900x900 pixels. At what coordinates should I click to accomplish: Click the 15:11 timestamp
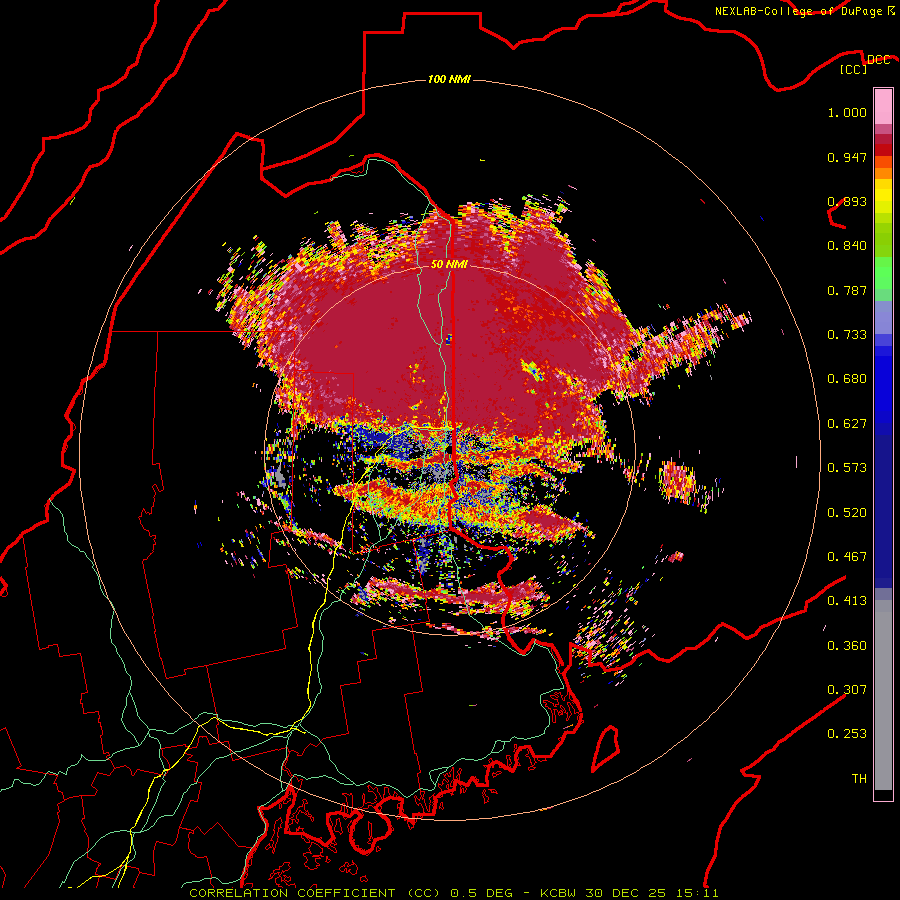tap(695, 893)
